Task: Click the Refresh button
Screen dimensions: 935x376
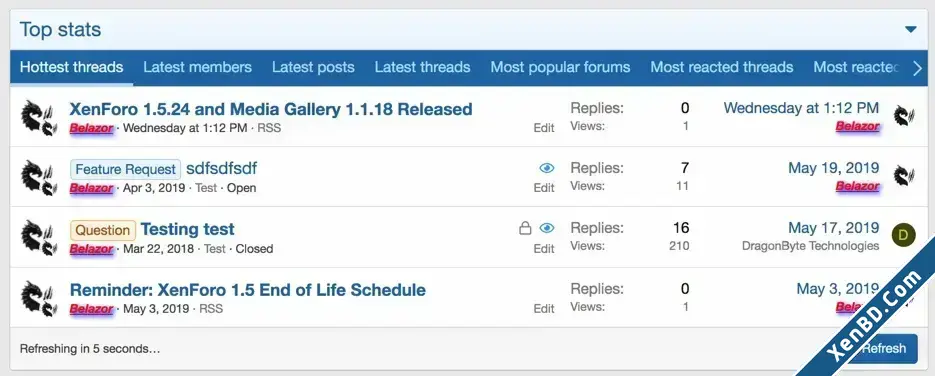Action: click(883, 349)
